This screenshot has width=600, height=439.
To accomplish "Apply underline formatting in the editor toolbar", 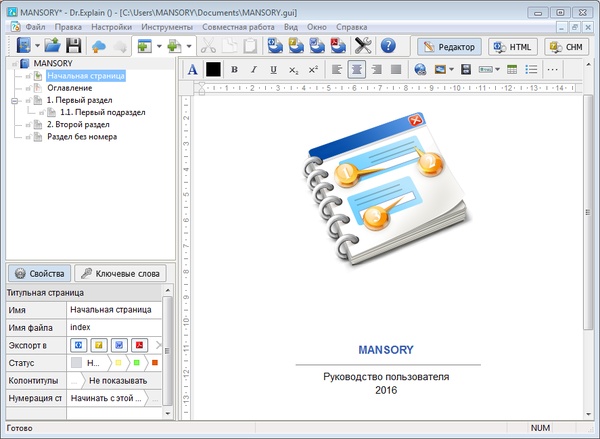I will [x=273, y=69].
